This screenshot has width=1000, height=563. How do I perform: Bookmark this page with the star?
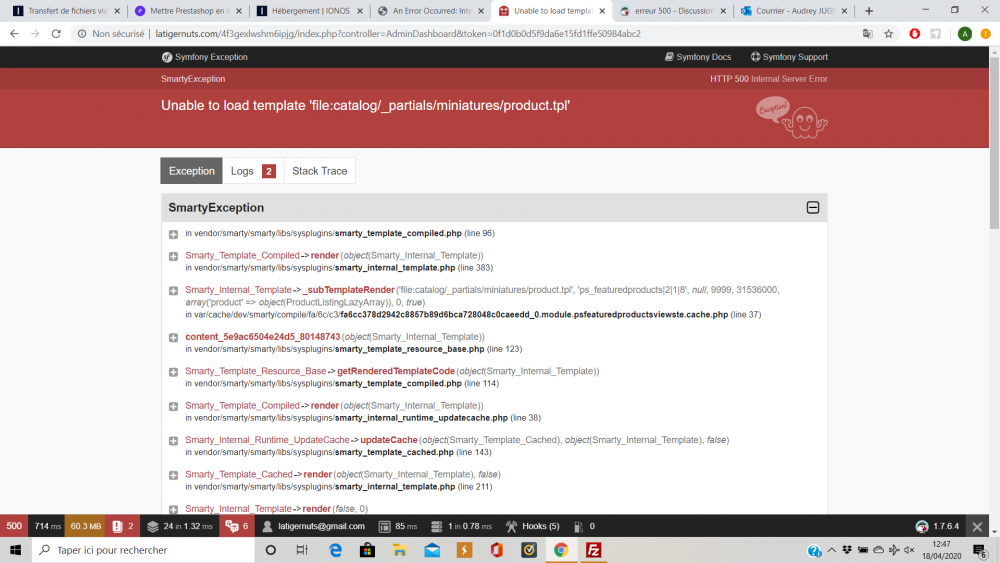coord(888,34)
